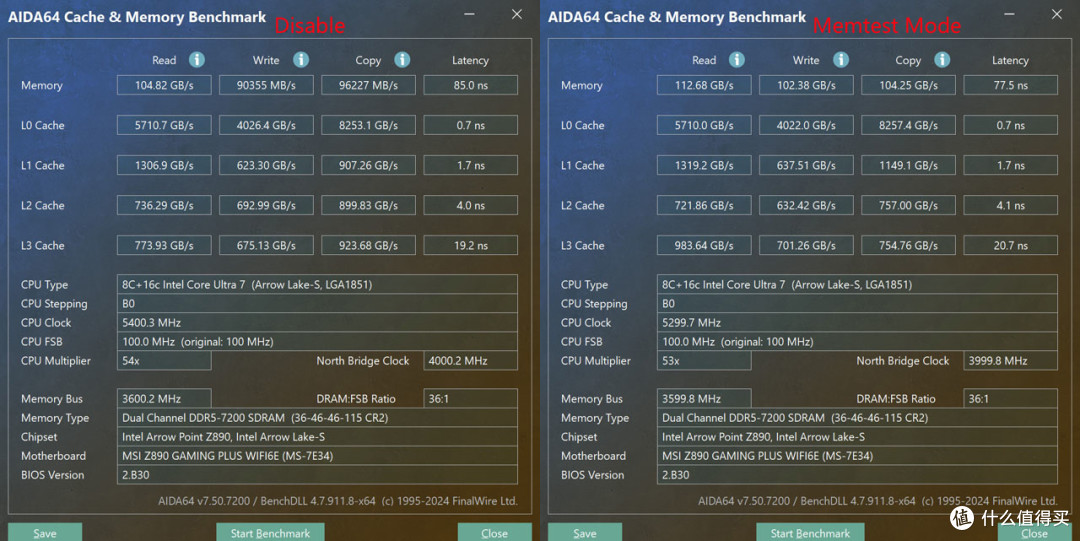1080x541 pixels.
Task: Click L0 Cache Copy 8257.4 GB/s
Action: 908,125
